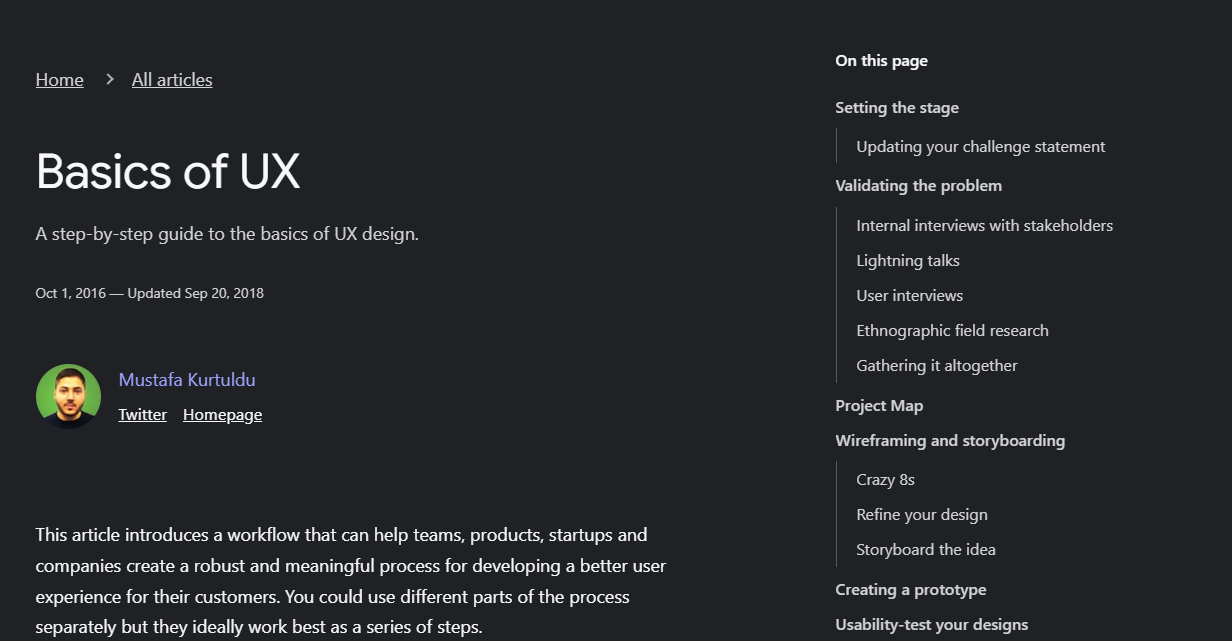Jump to Setting the stage section

tap(896, 107)
